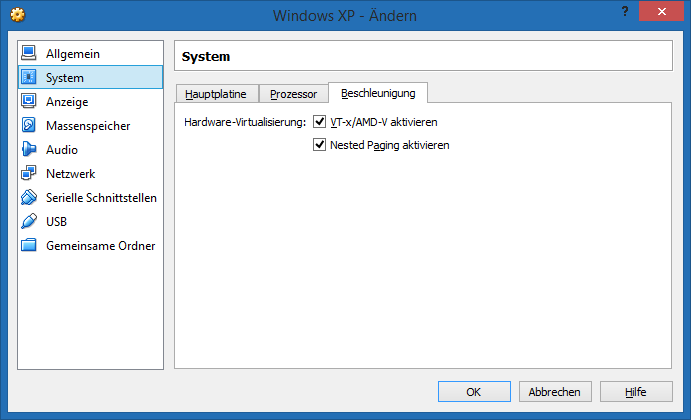Open Massenspeicher settings
This screenshot has width=691, height=420.
90,125
